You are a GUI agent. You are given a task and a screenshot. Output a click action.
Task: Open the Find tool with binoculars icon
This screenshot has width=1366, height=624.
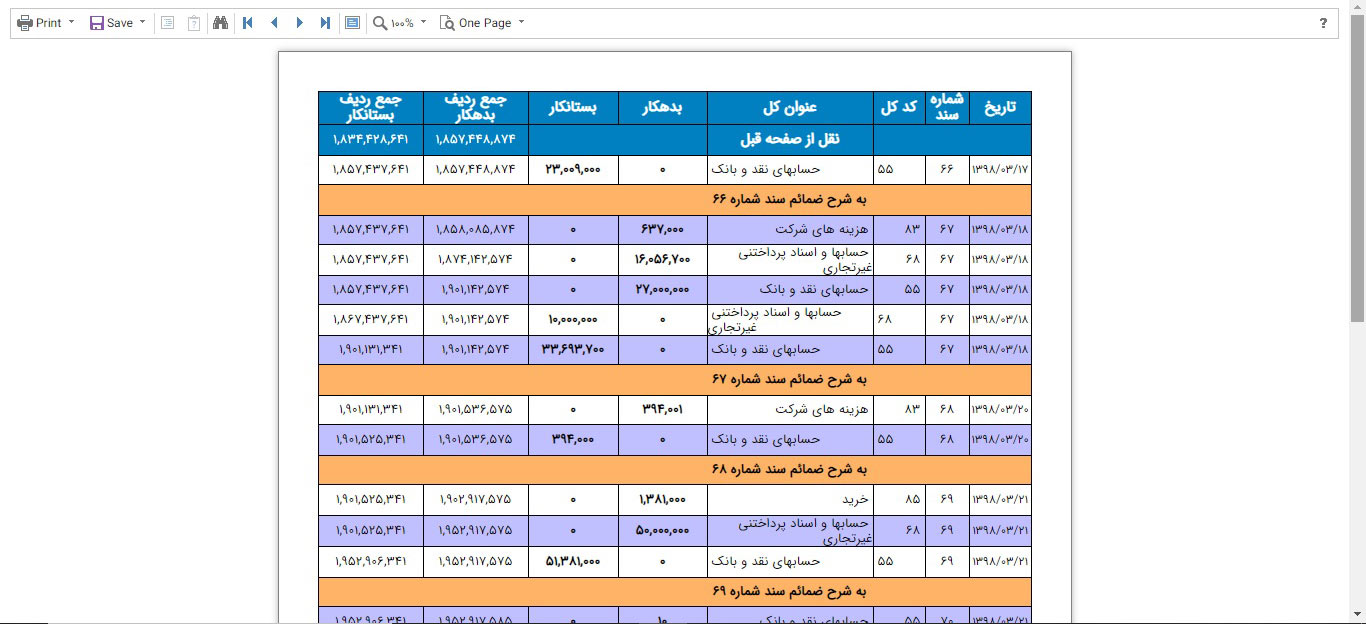[x=222, y=22]
